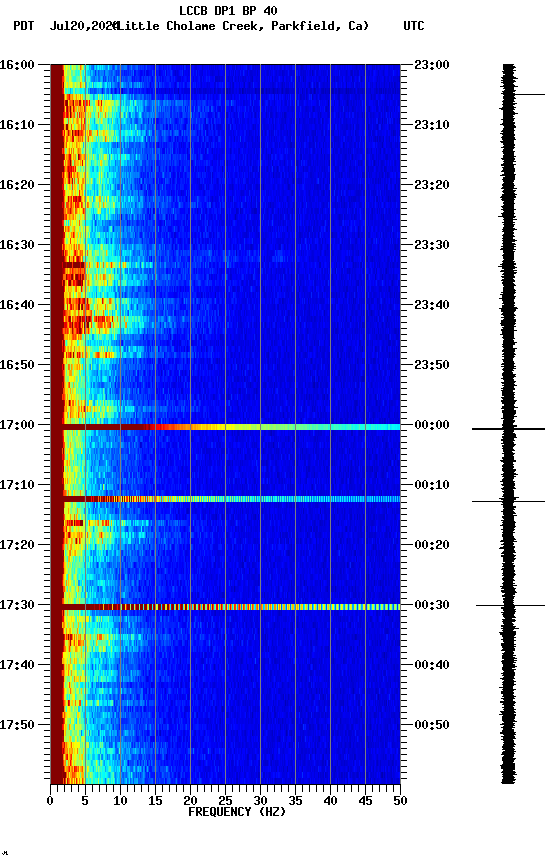The height and width of the screenshot is (864, 552).
Task: Click the short seismogram tick near 23:05
Action: pos(529,95)
